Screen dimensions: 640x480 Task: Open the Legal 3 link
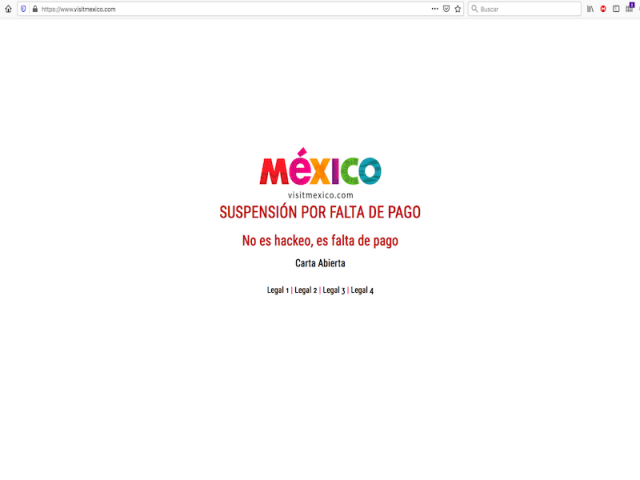pos(334,290)
